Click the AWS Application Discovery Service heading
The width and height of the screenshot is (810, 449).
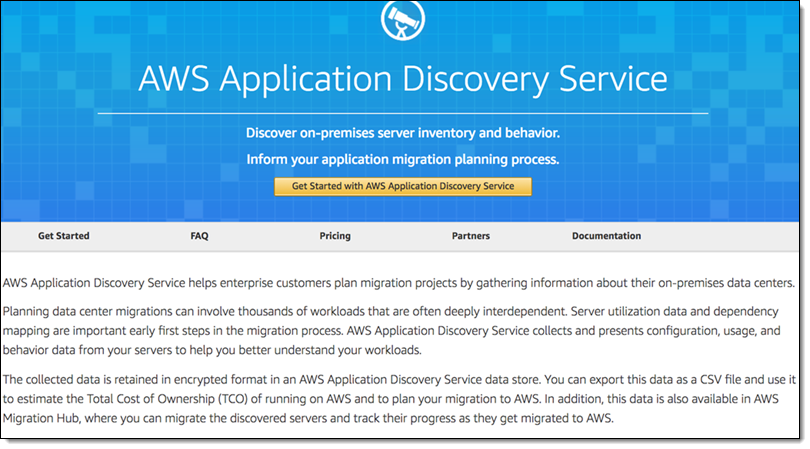click(x=402, y=79)
